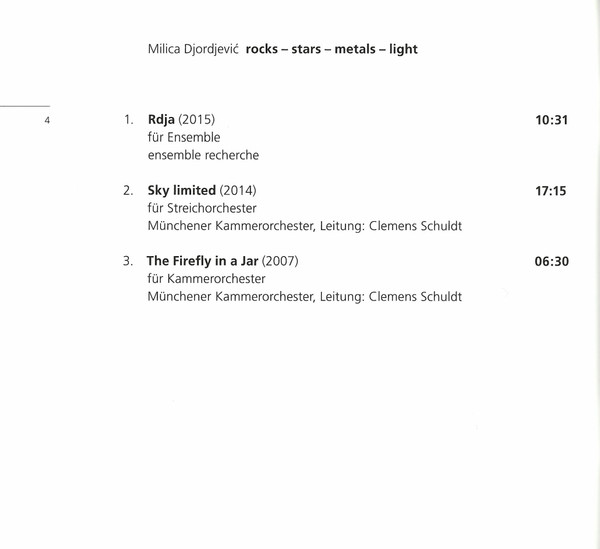The image size is (600, 549).
Task: Select the Münchener Kammerorchester line under Sky limited
Action: tap(304, 226)
